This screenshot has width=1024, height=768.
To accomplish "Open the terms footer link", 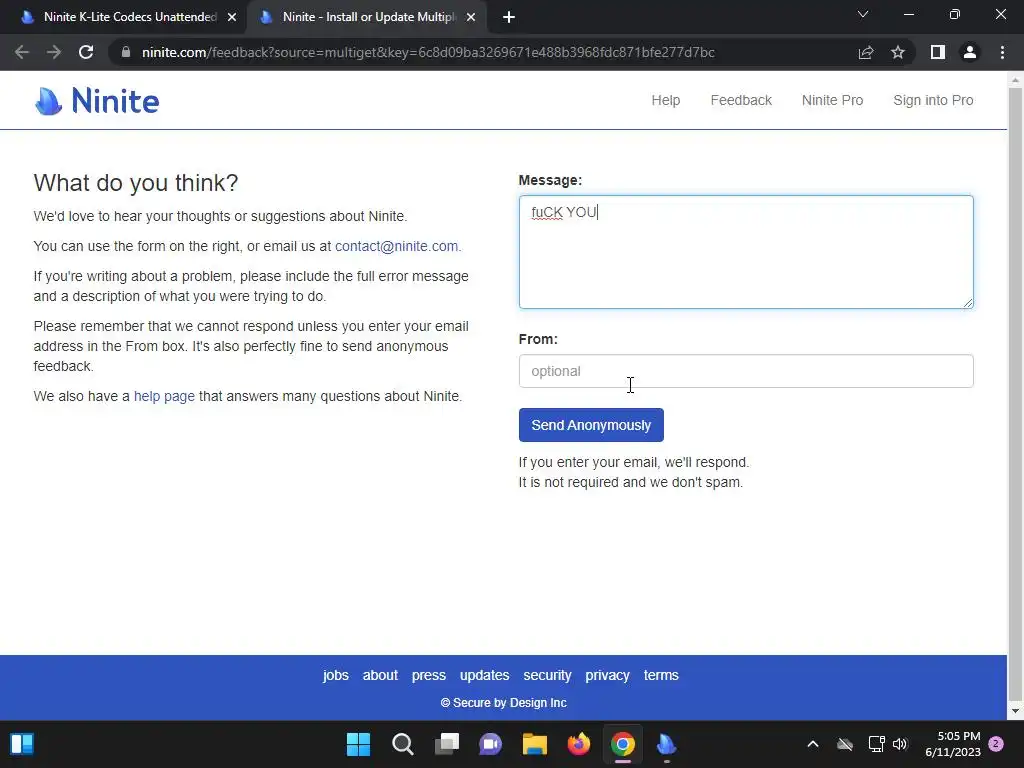I will (x=661, y=675).
